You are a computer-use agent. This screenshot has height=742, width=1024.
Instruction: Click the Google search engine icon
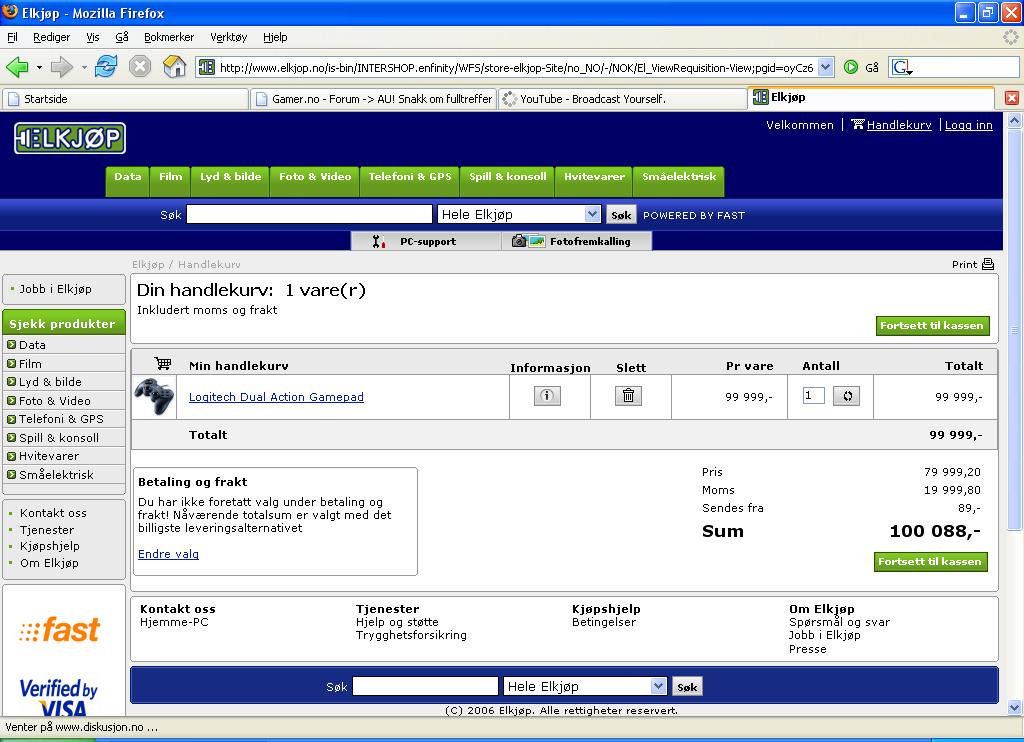[x=902, y=67]
